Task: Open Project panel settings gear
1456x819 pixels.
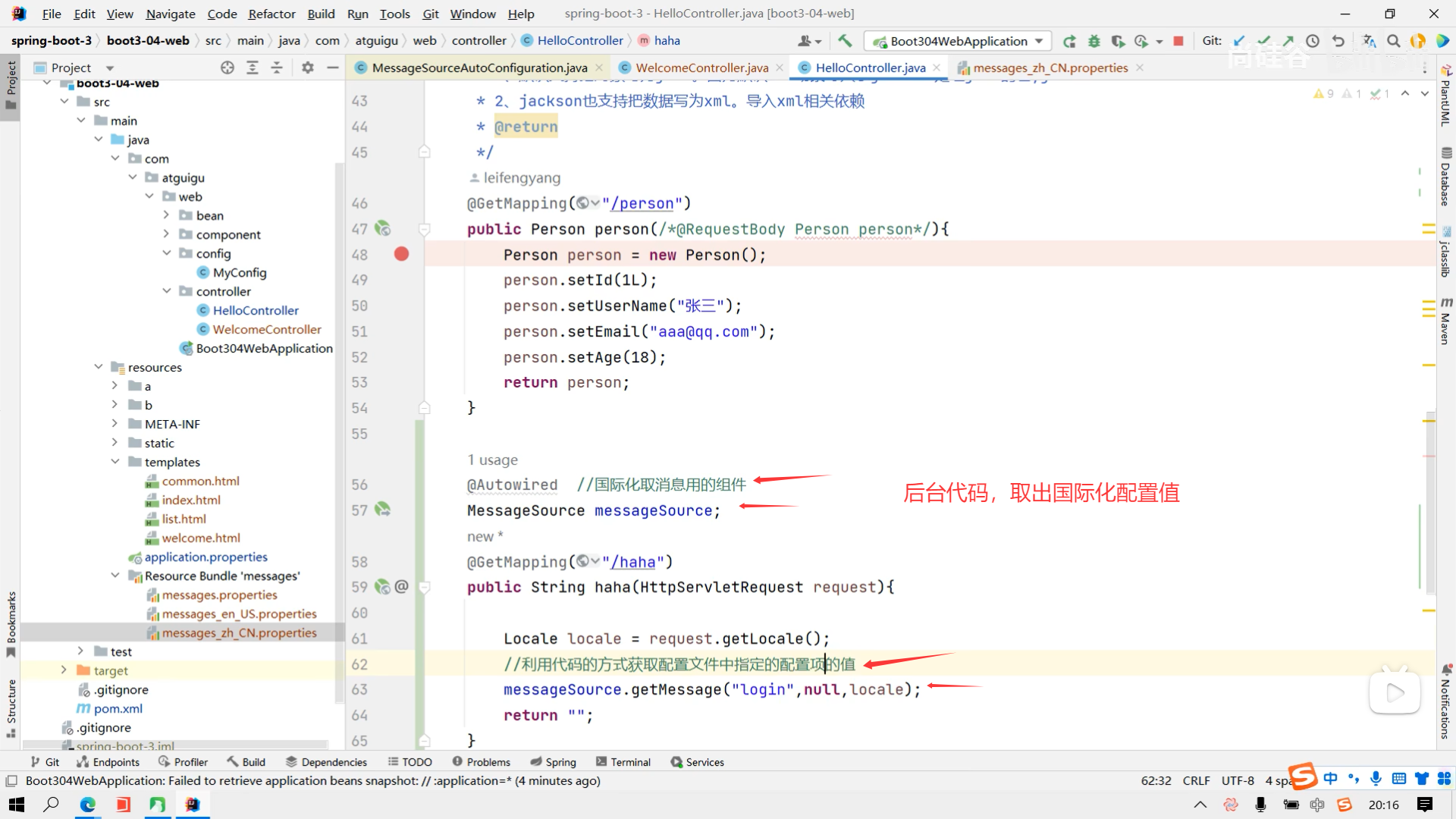Action: [x=307, y=67]
